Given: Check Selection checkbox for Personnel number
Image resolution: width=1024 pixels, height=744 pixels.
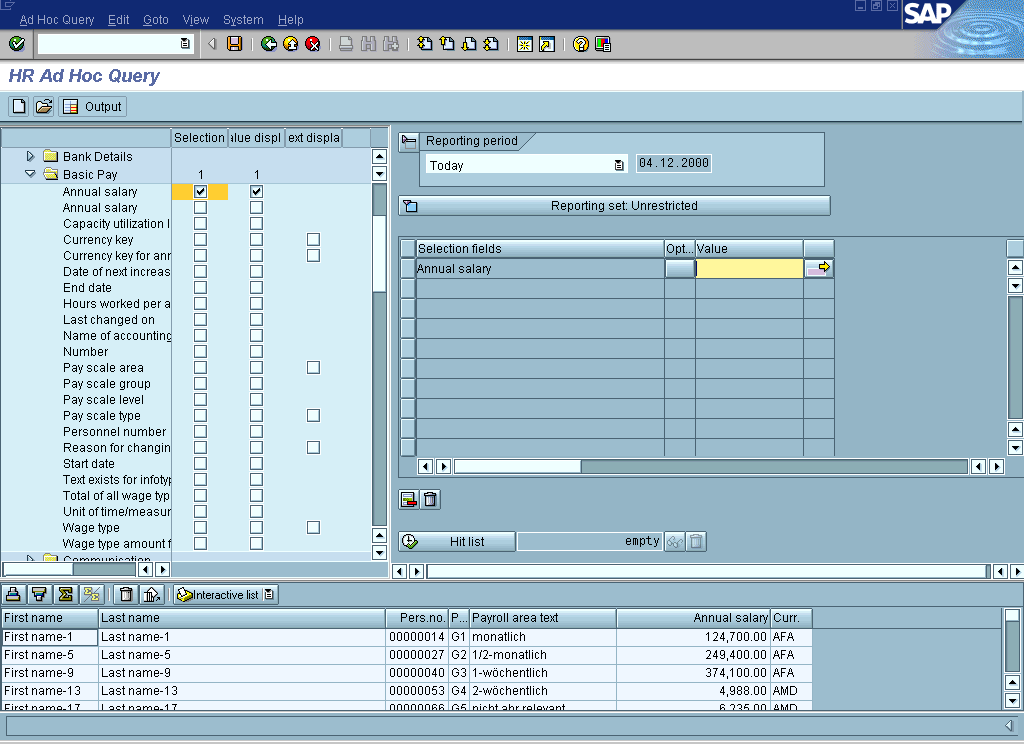Looking at the screenshot, I should point(200,432).
